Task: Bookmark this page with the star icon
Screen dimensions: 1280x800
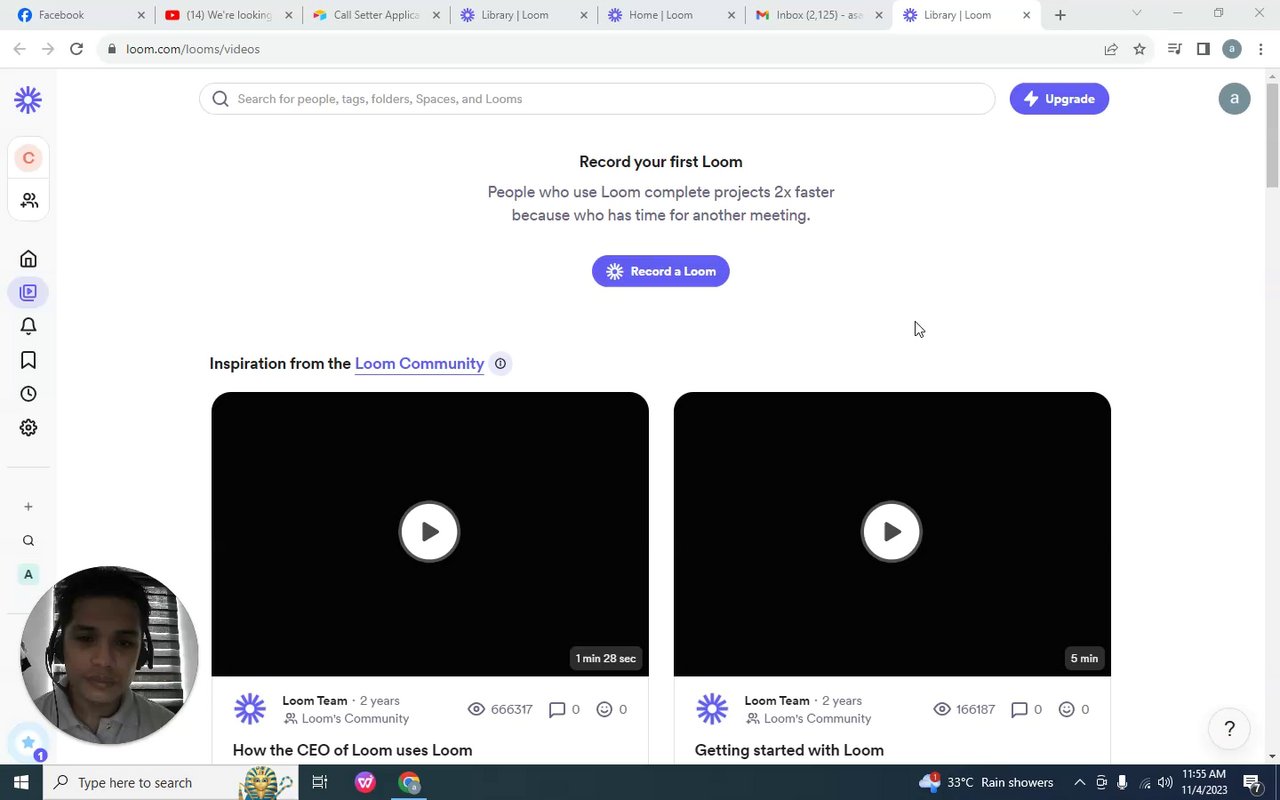Action: (1139, 49)
